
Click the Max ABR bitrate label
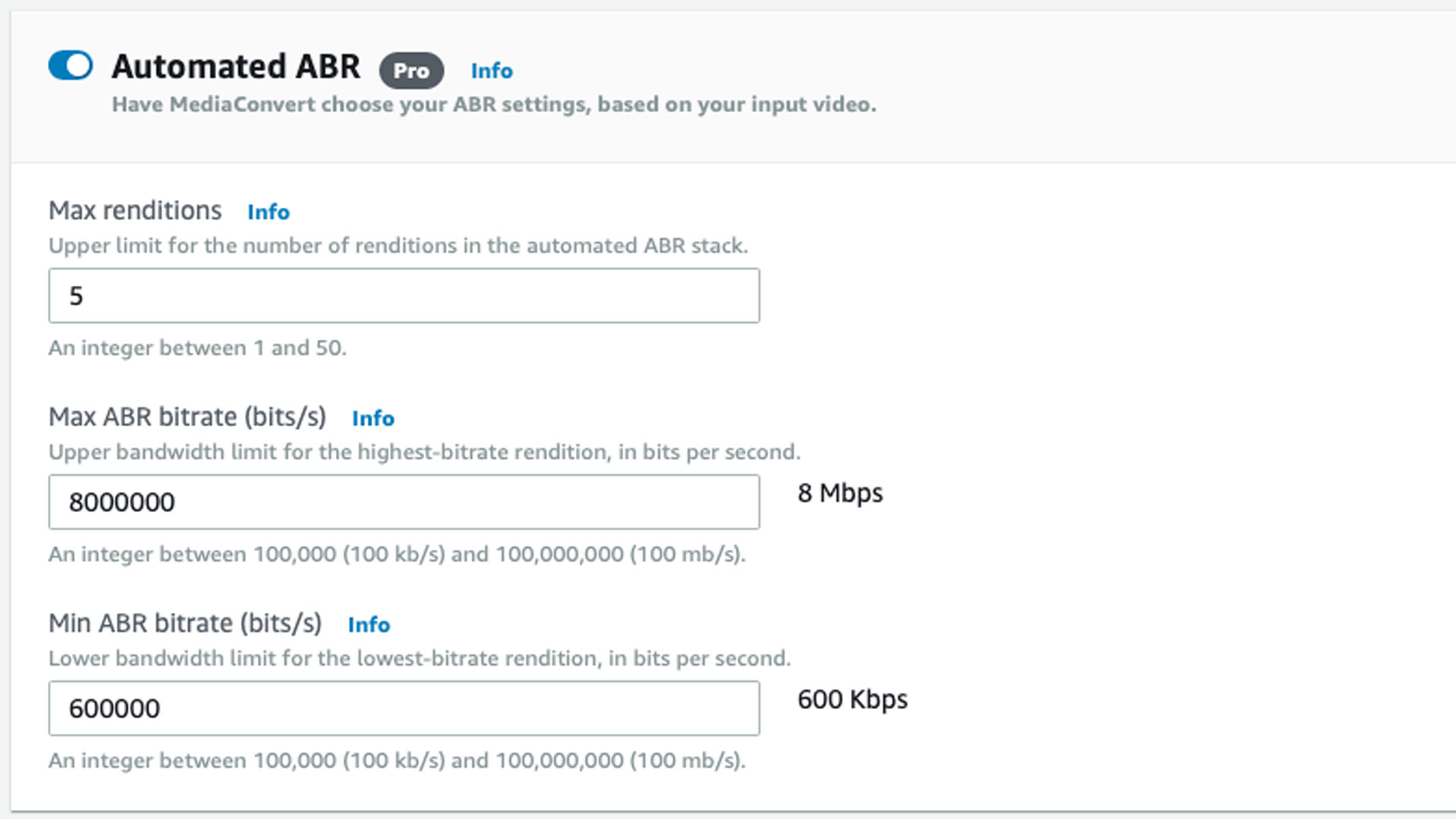click(x=187, y=417)
